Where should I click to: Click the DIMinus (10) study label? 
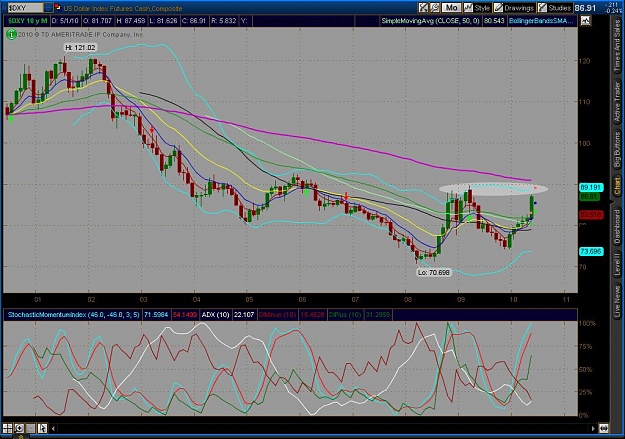(x=277, y=315)
